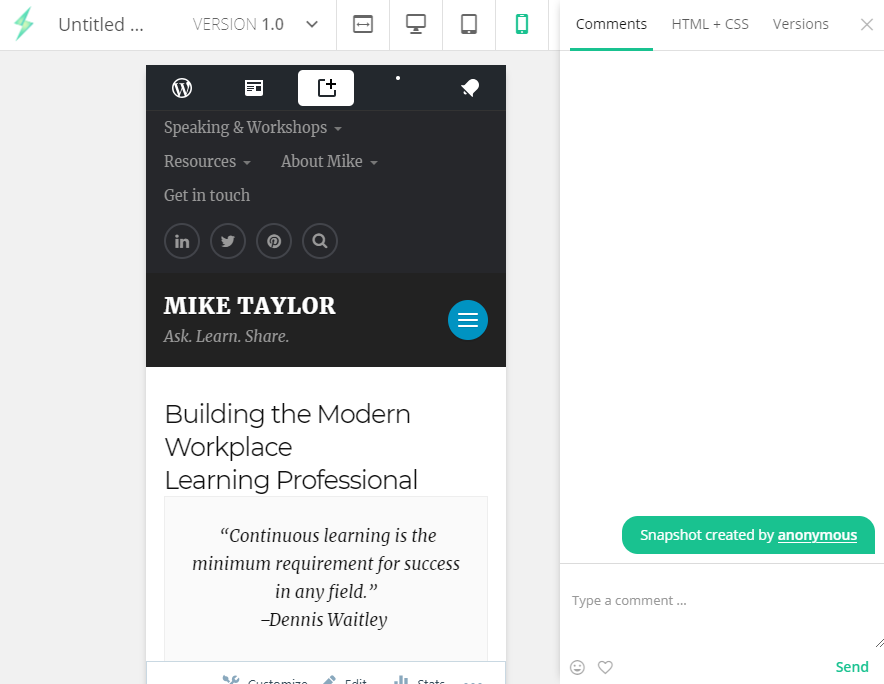Open the Versions tab
The image size is (884, 684).
pos(800,24)
